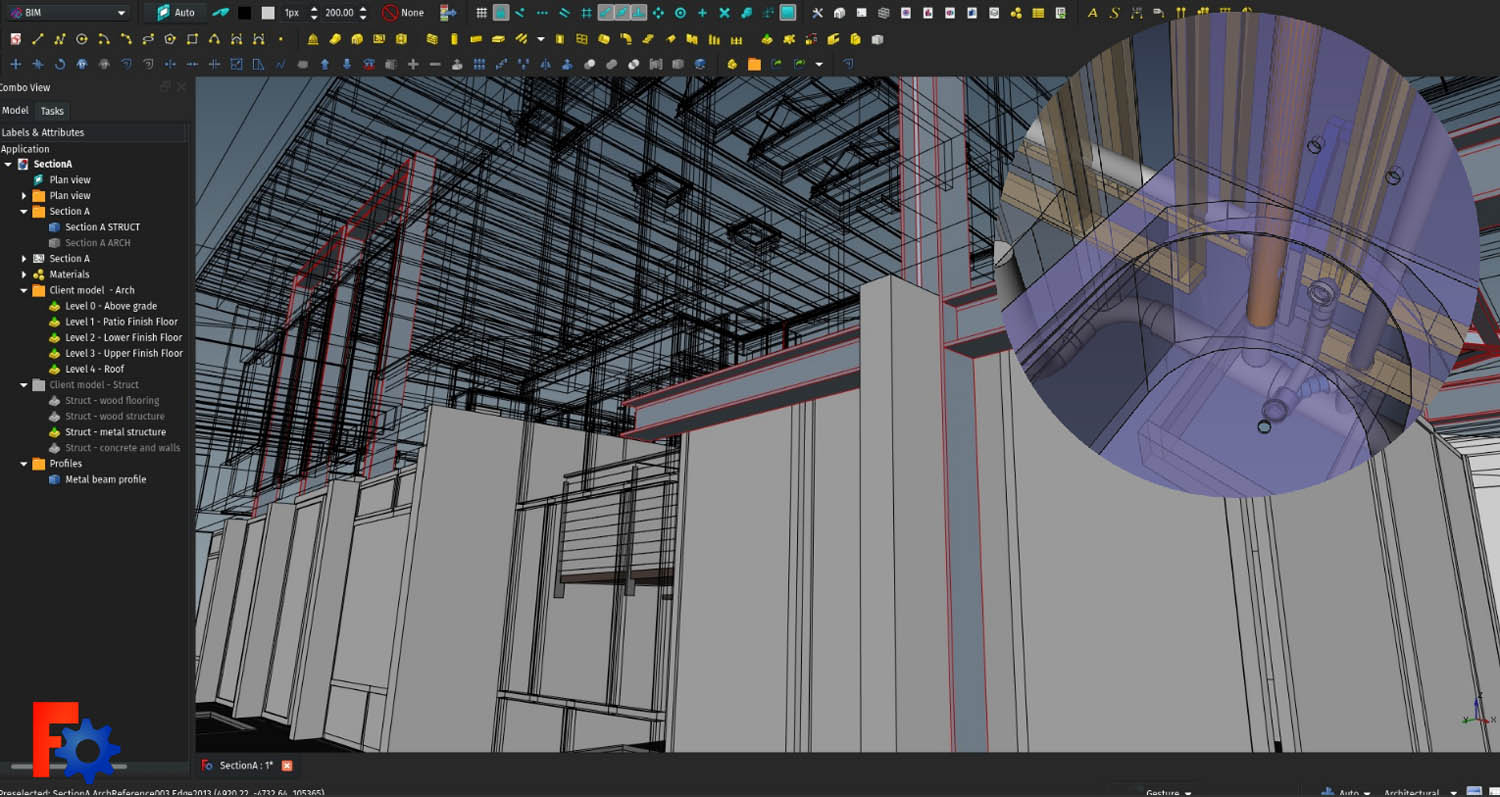Select Level 2 - Lower Finish Floor
The height and width of the screenshot is (797, 1500).
[124, 338]
